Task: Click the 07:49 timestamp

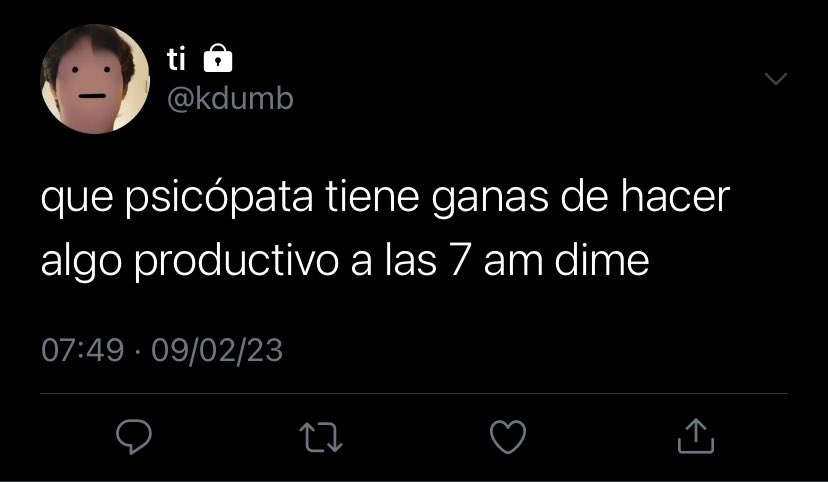Action: (82, 350)
